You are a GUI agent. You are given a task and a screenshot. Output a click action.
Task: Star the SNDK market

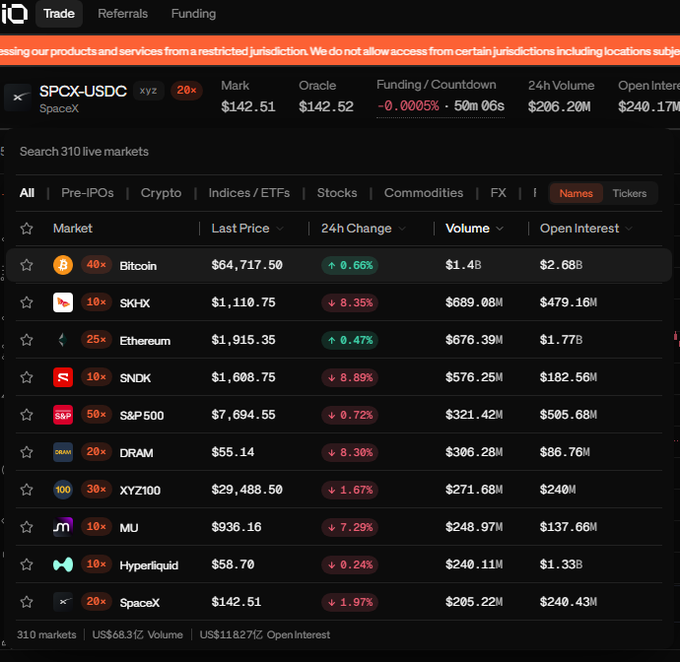[26, 377]
